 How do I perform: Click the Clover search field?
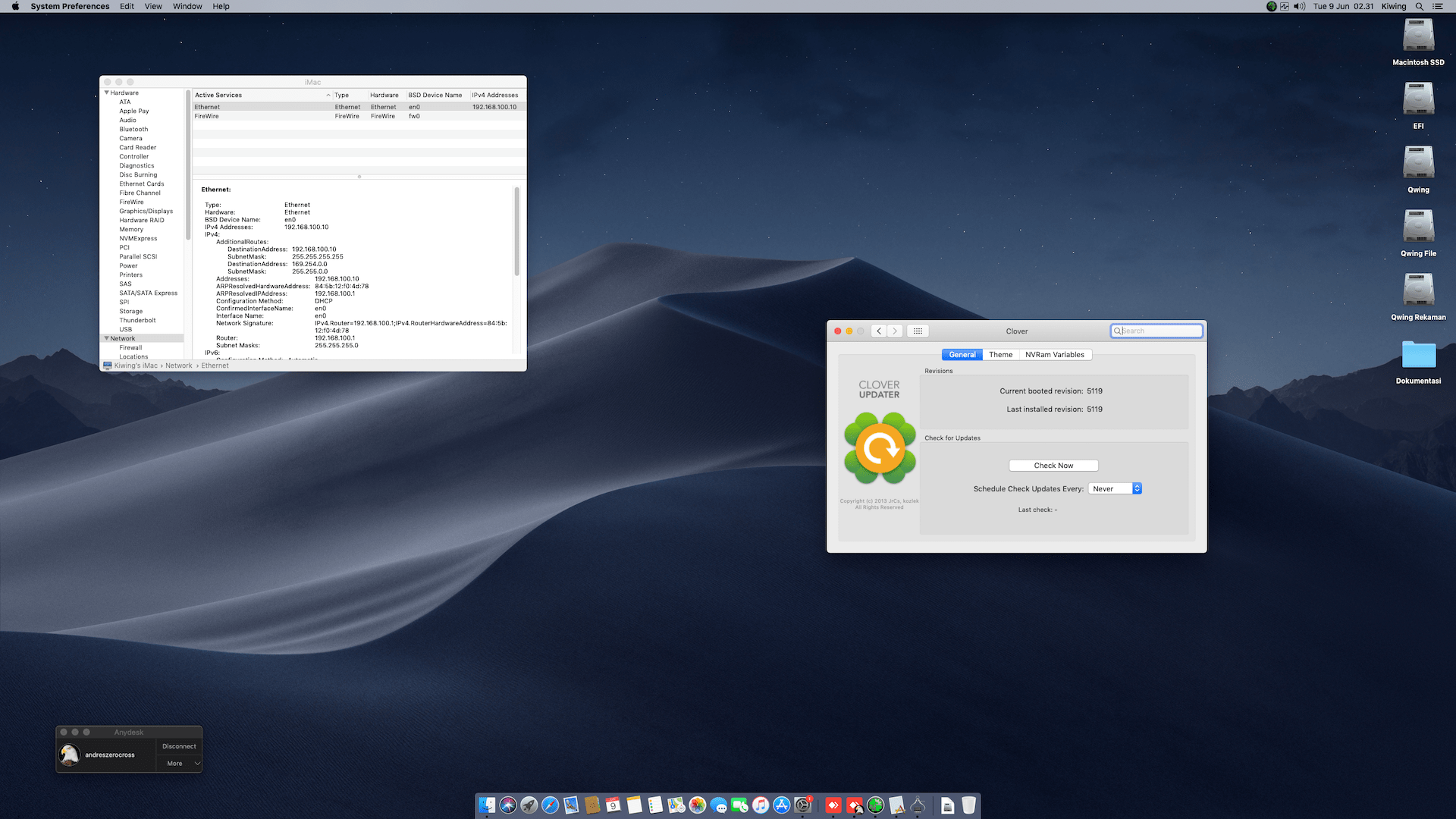point(1156,331)
